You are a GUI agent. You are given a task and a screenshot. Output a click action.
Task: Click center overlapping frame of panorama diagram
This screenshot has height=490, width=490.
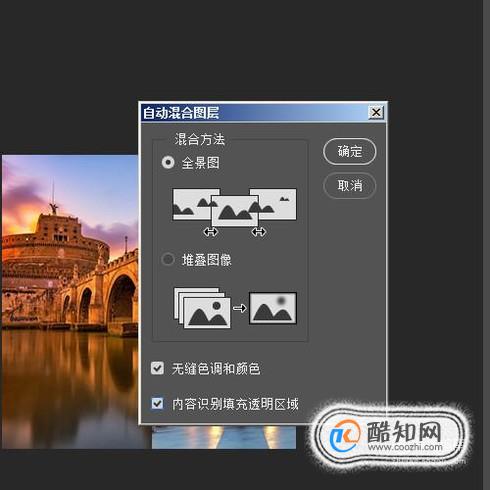pos(235,211)
